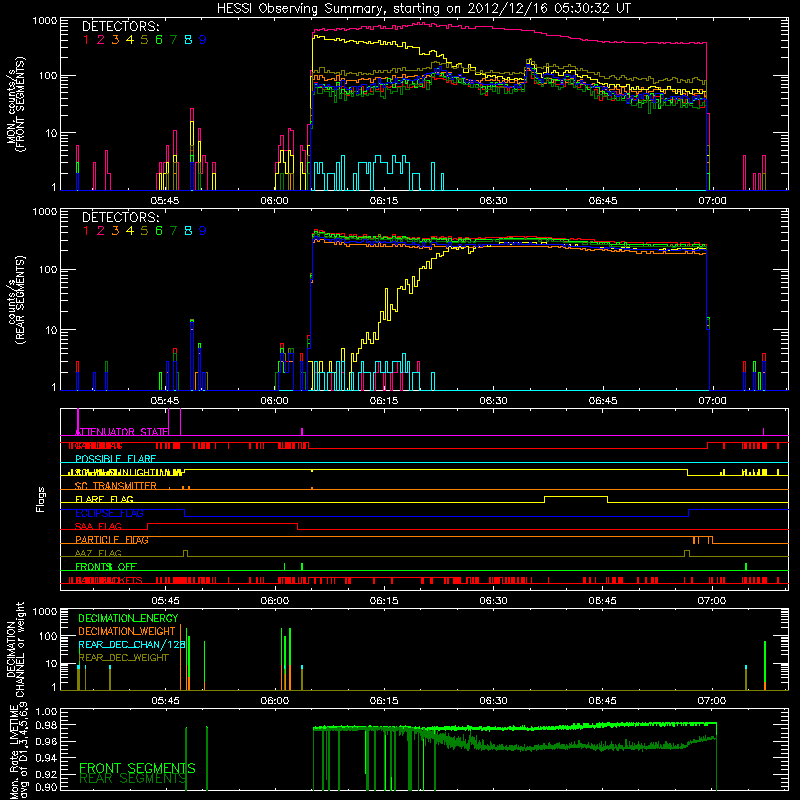
Task: Click cyan detector 8 in rear segments legend
Action: (x=188, y=231)
